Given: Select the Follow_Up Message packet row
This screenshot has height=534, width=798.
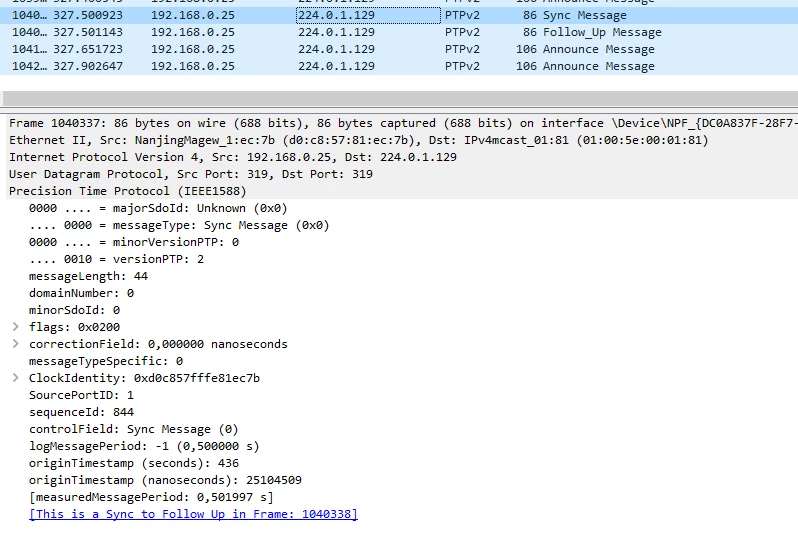Looking at the screenshot, I should 399,32.
